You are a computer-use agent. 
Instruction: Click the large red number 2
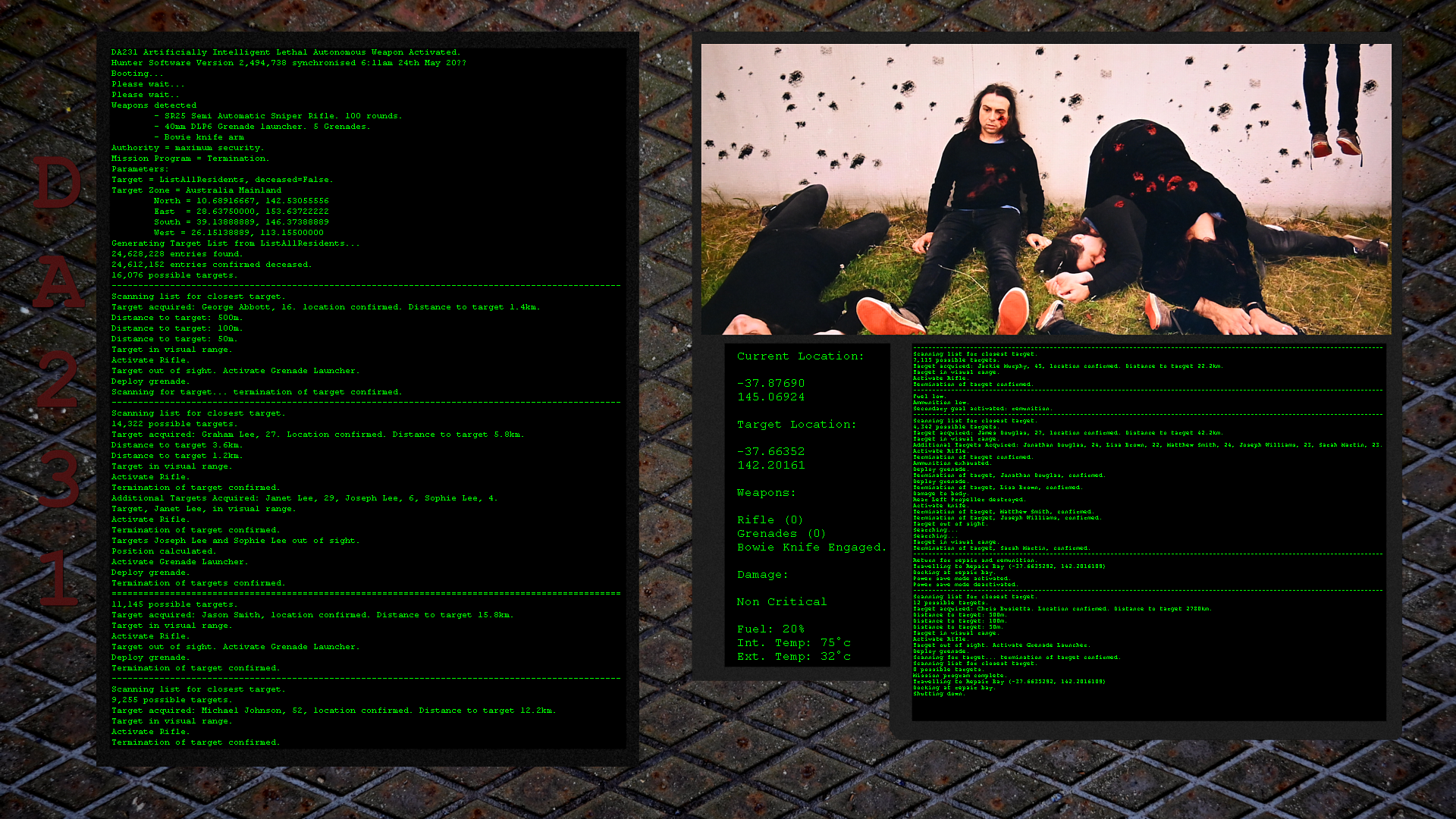click(x=57, y=381)
